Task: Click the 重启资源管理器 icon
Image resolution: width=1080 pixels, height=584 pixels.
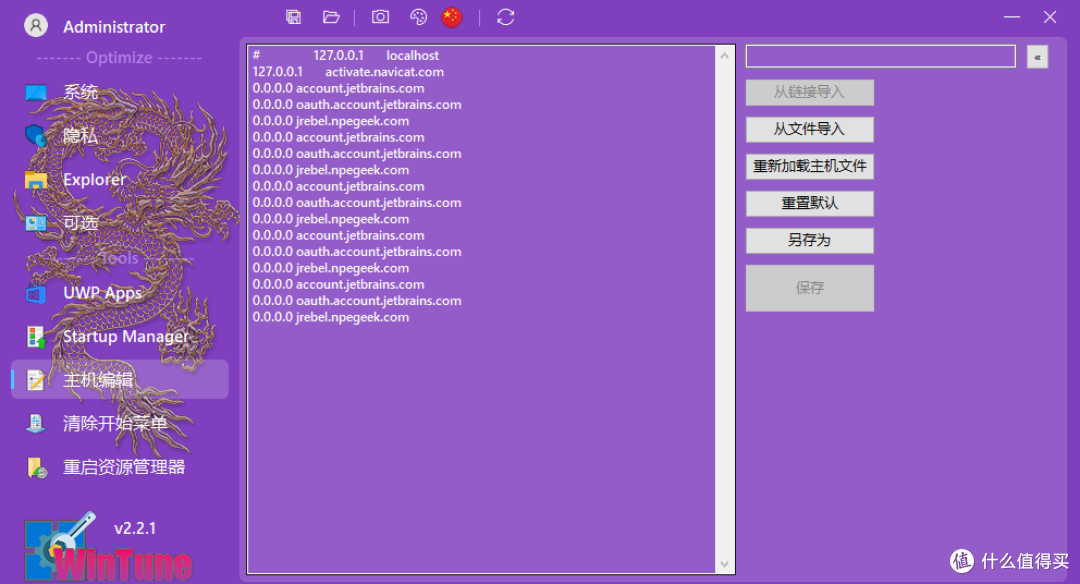Action: tap(37, 468)
